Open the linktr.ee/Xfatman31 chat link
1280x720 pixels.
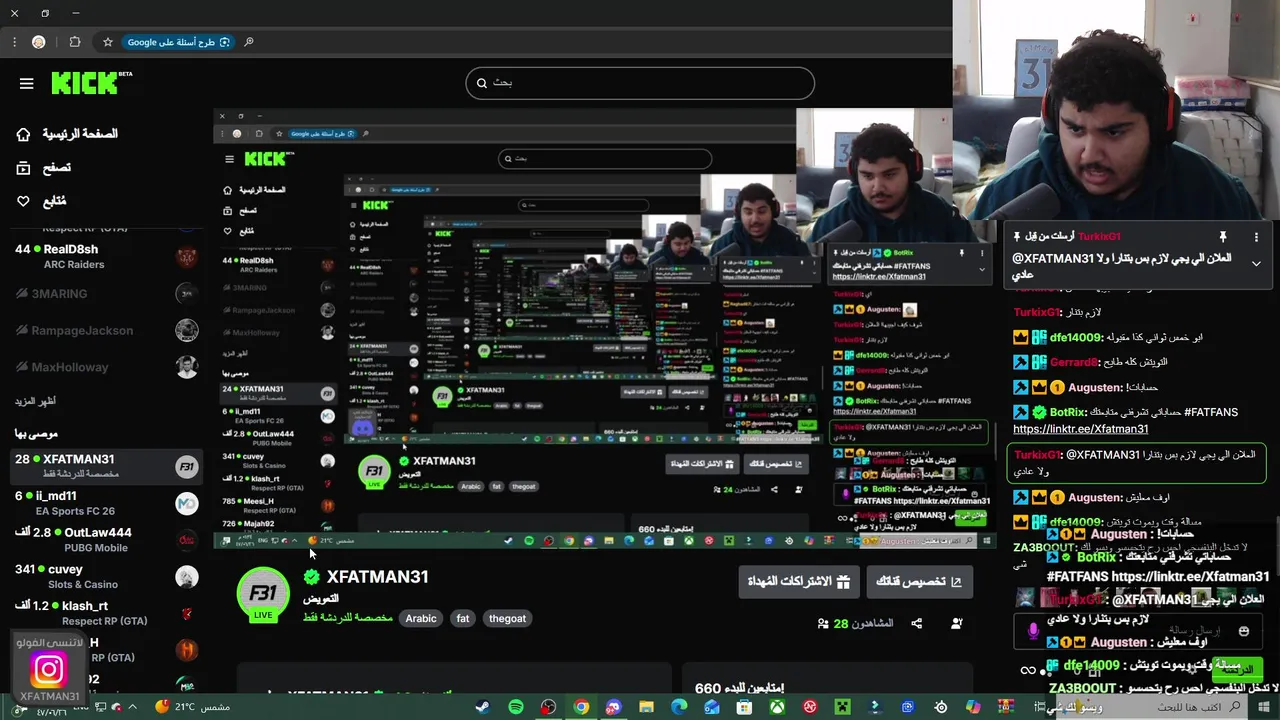(x=1080, y=429)
